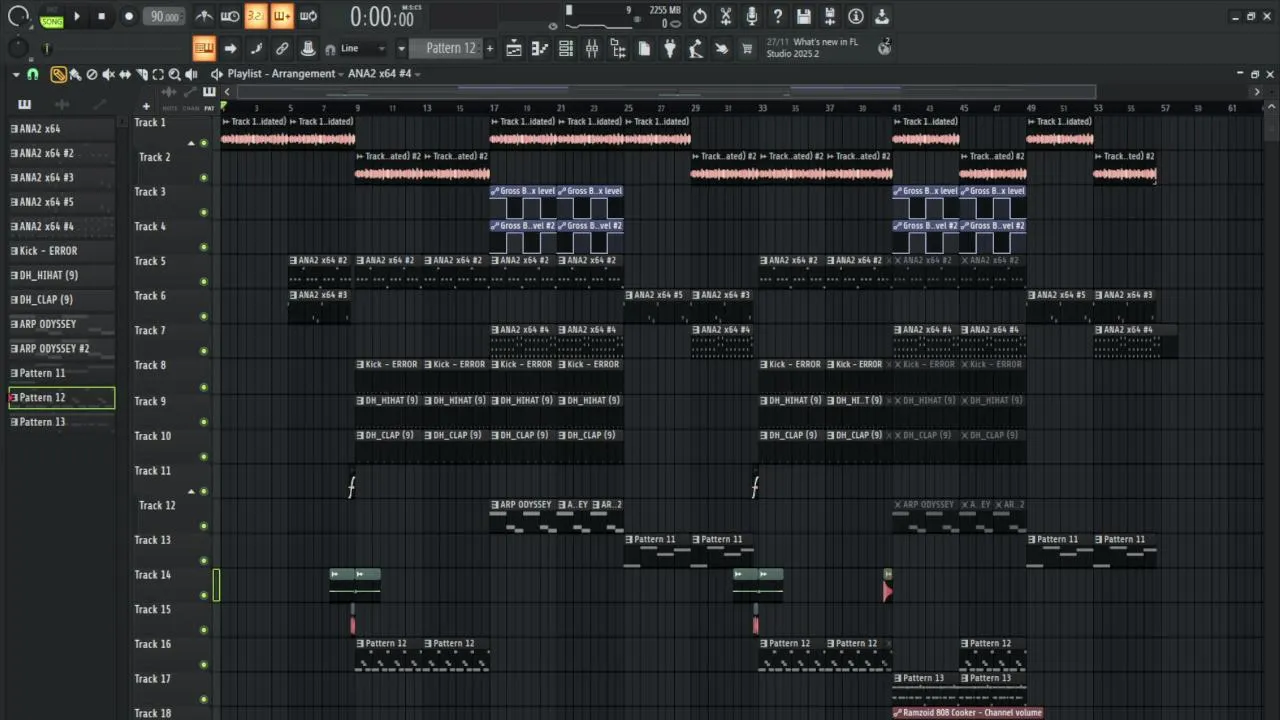
Task: Click the microphone recording icon
Action: tap(751, 16)
